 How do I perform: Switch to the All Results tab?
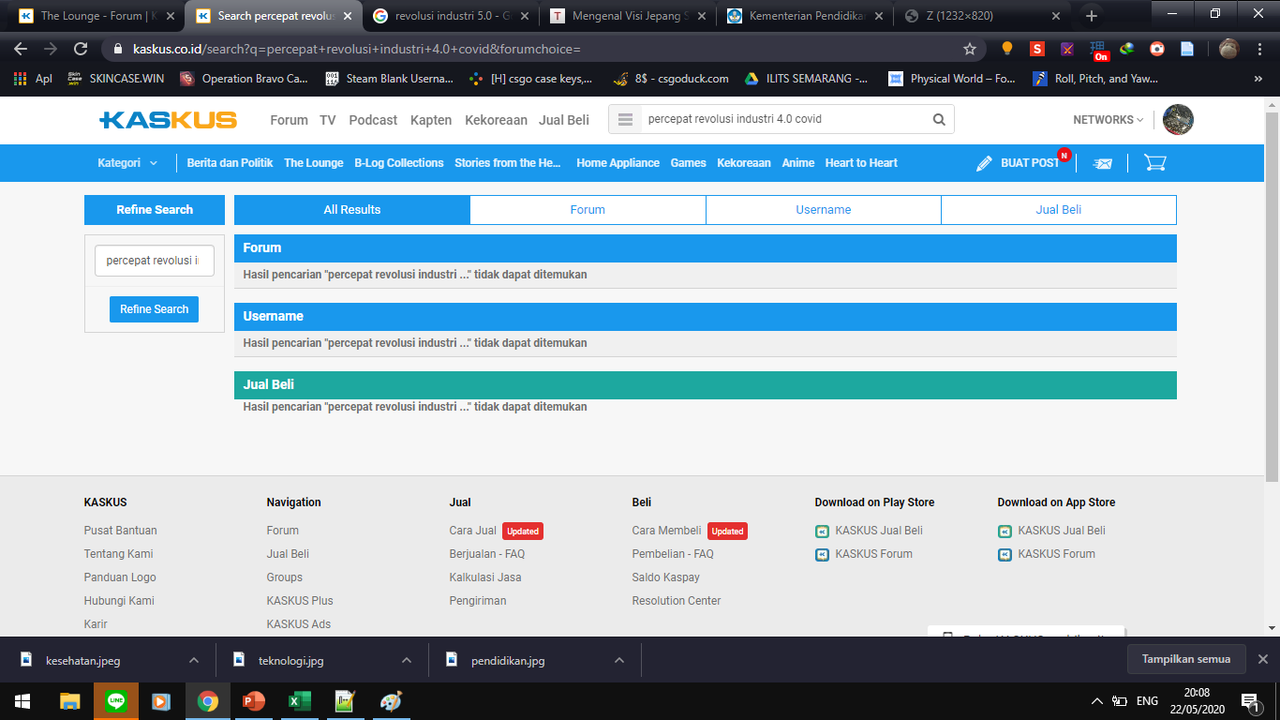tap(352, 210)
